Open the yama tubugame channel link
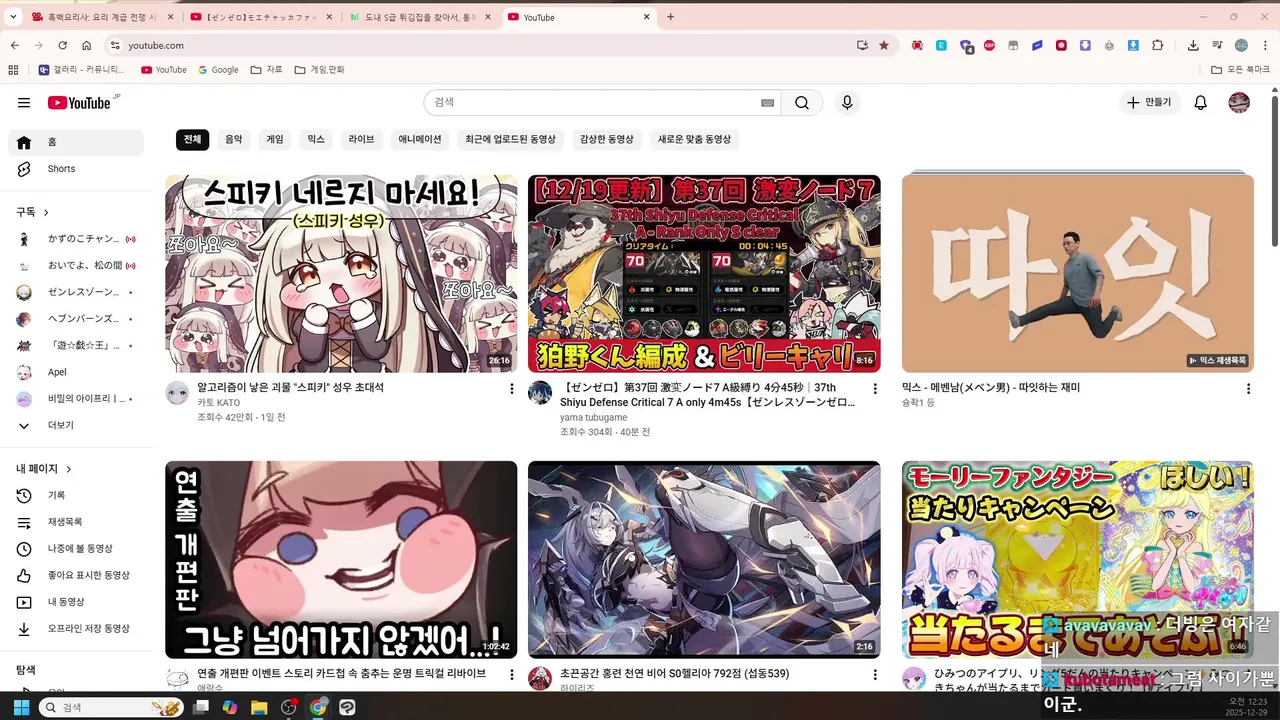This screenshot has width=1280, height=720. click(x=594, y=417)
